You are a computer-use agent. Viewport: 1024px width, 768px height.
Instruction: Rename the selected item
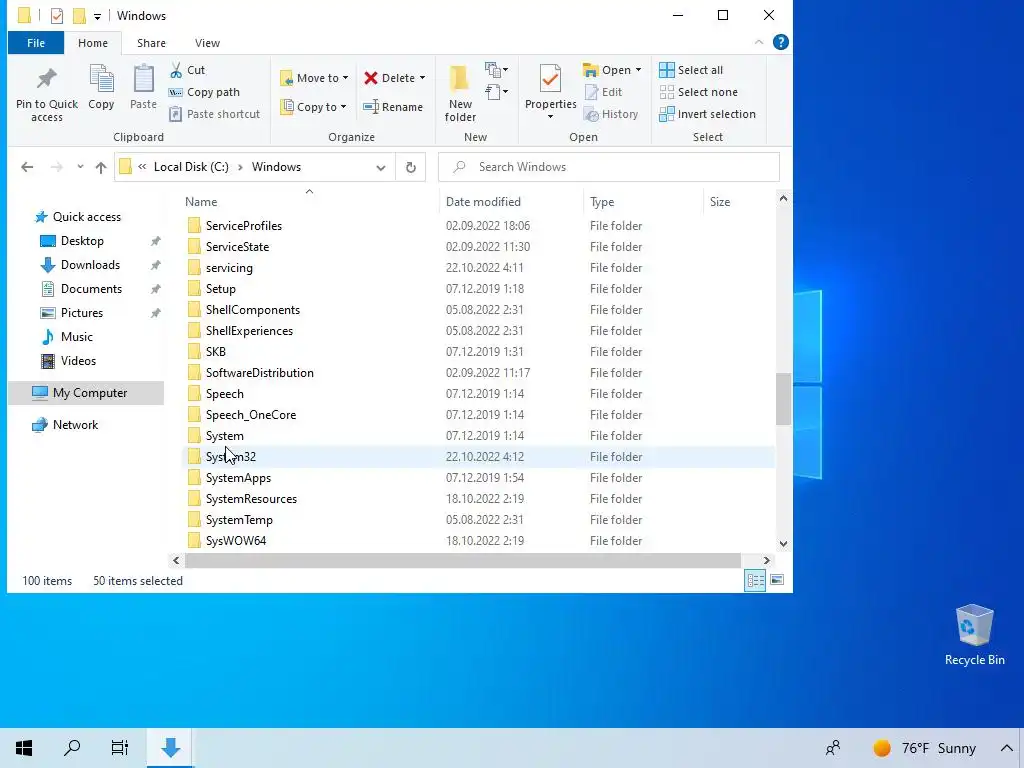pyautogui.click(x=393, y=107)
